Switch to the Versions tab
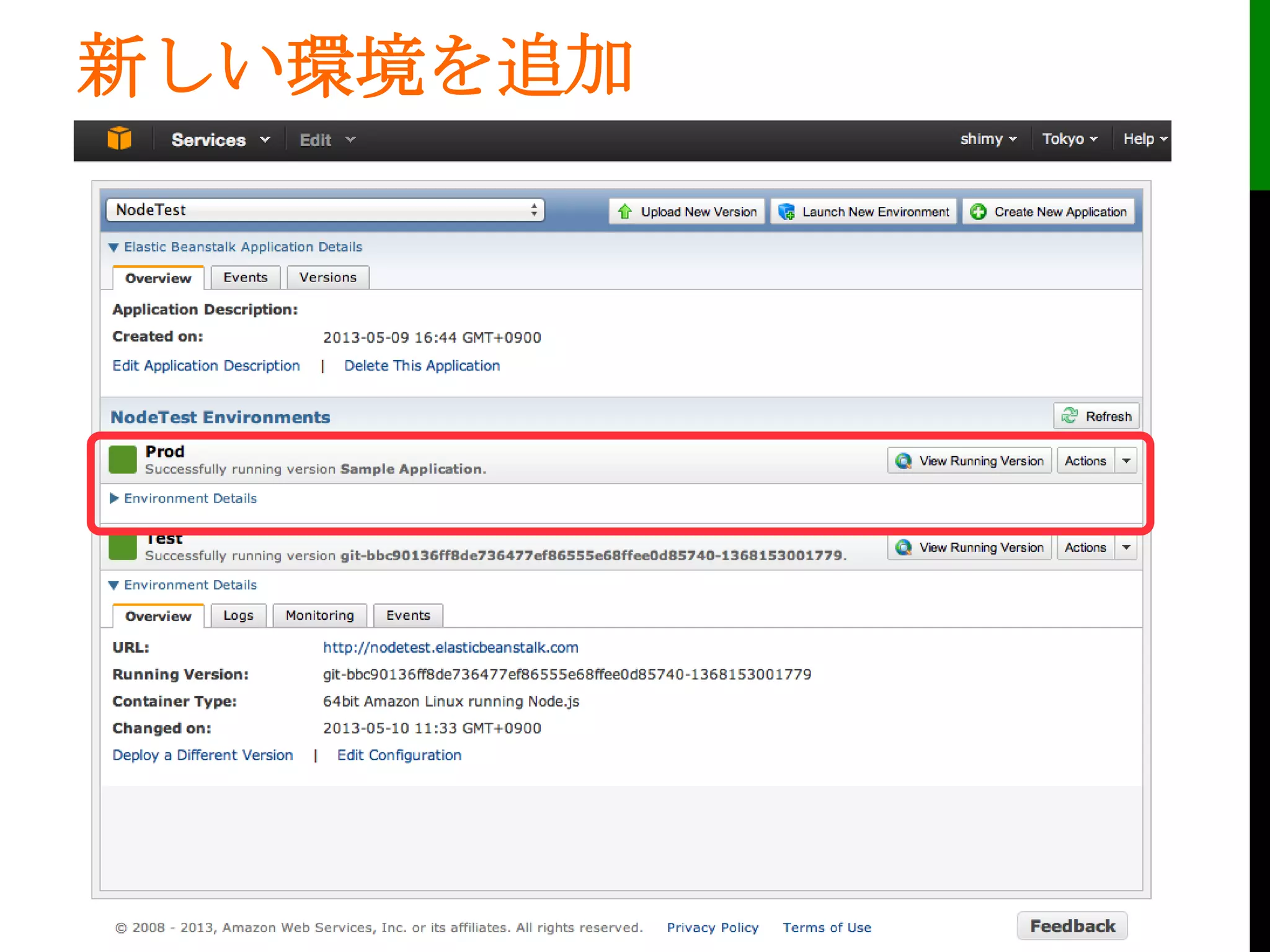 [327, 278]
